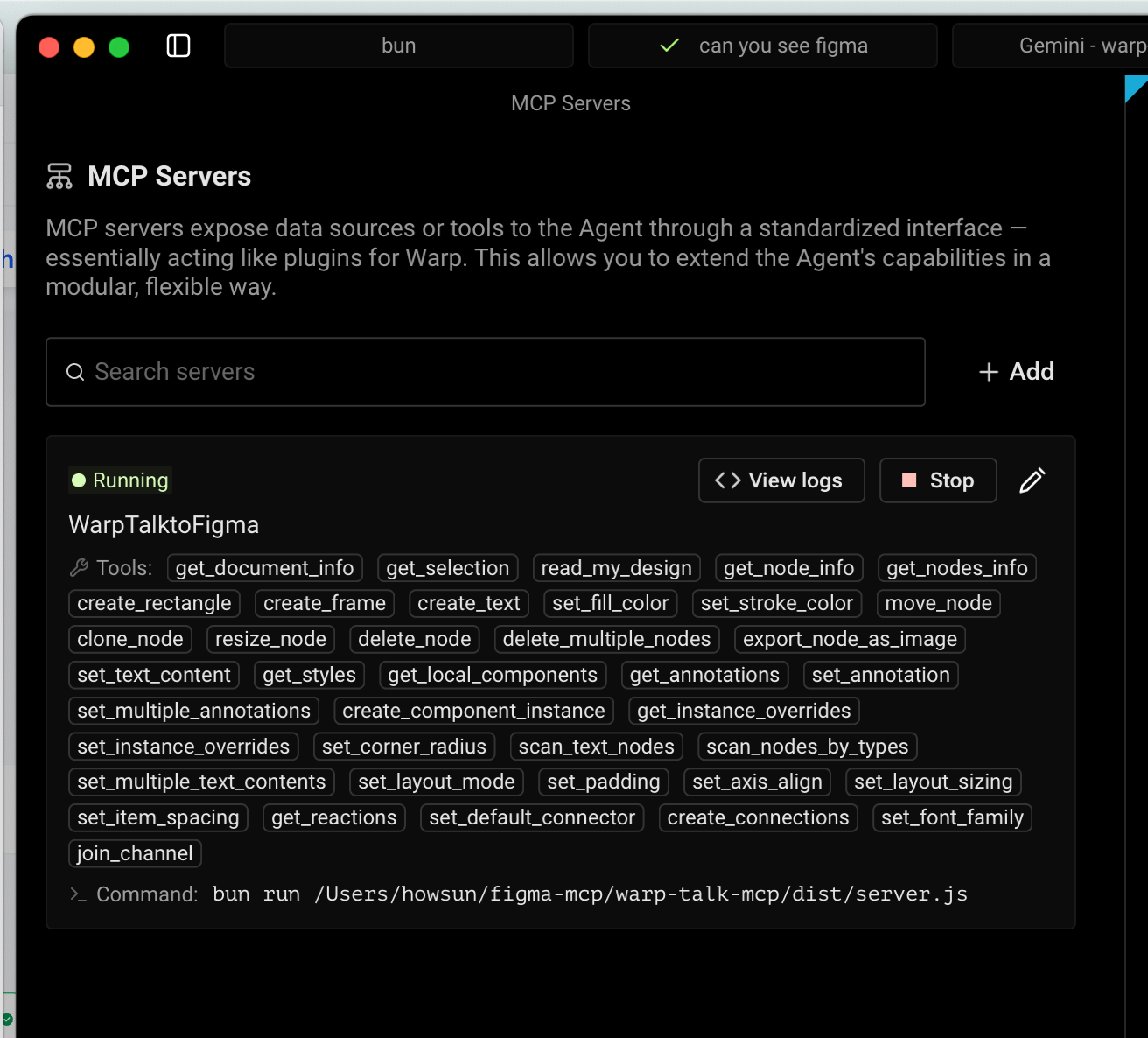Click the set_layout_mode tool tag
This screenshot has height=1038, width=1148.
point(437,782)
